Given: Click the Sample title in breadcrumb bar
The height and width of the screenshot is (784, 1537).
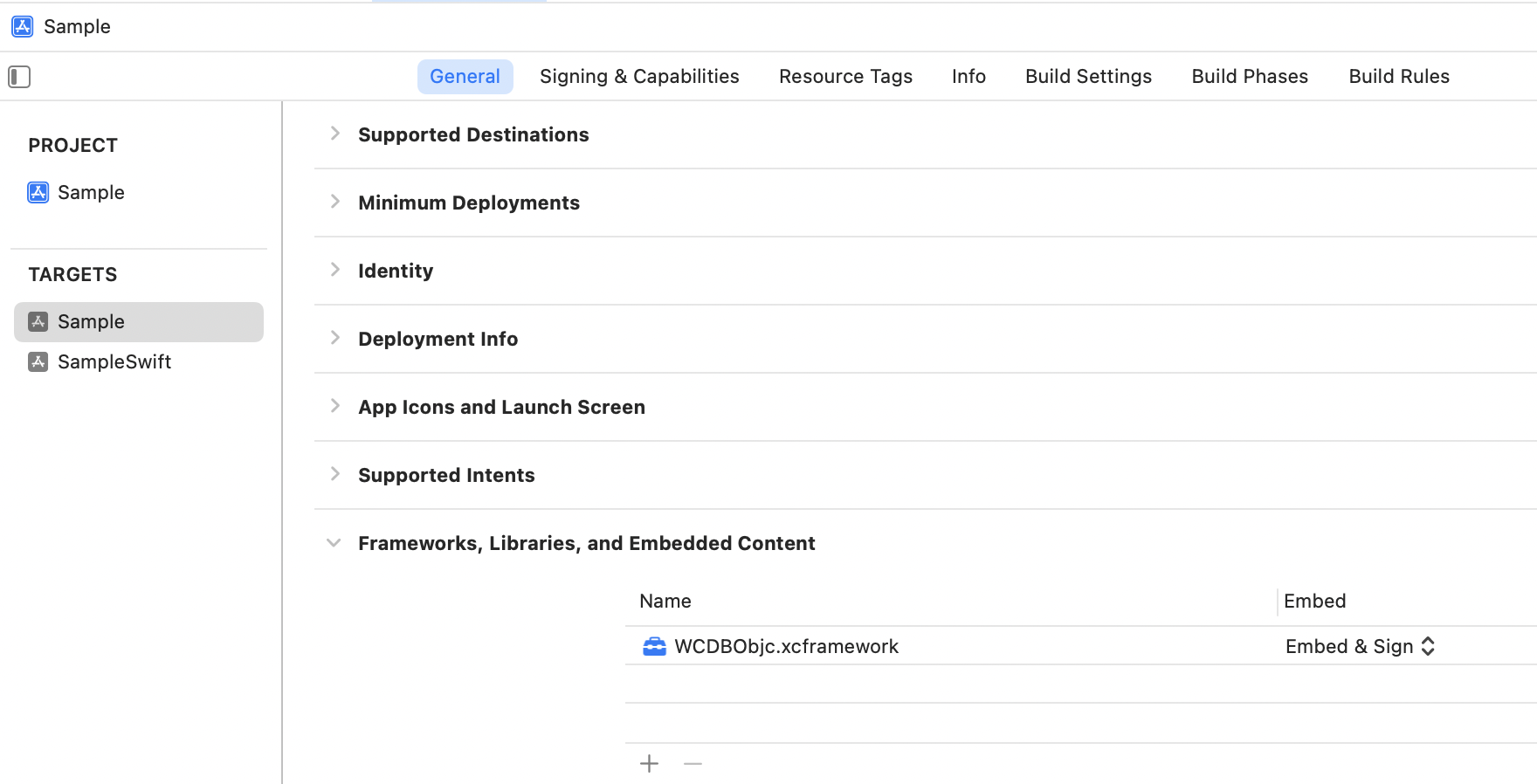Looking at the screenshot, I should pyautogui.click(x=77, y=26).
